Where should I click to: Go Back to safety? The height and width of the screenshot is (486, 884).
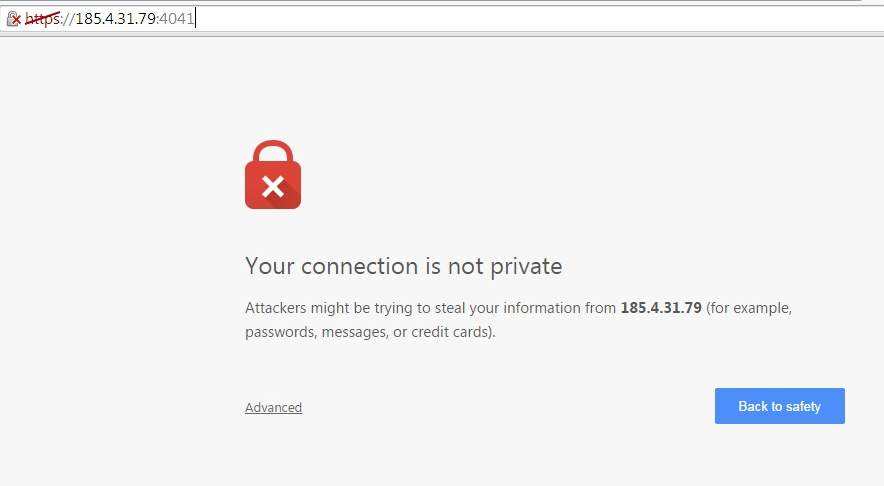(780, 406)
